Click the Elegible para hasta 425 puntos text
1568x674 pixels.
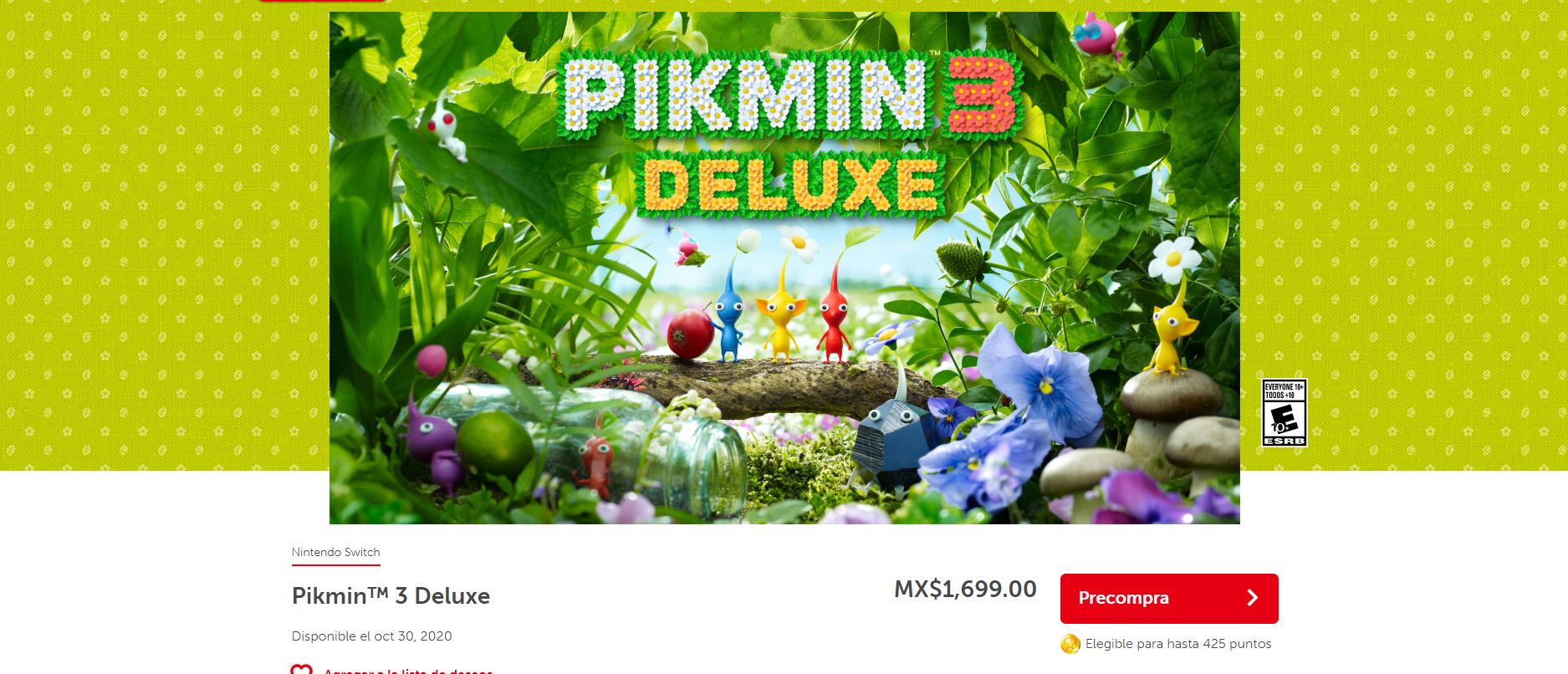coord(1177,644)
